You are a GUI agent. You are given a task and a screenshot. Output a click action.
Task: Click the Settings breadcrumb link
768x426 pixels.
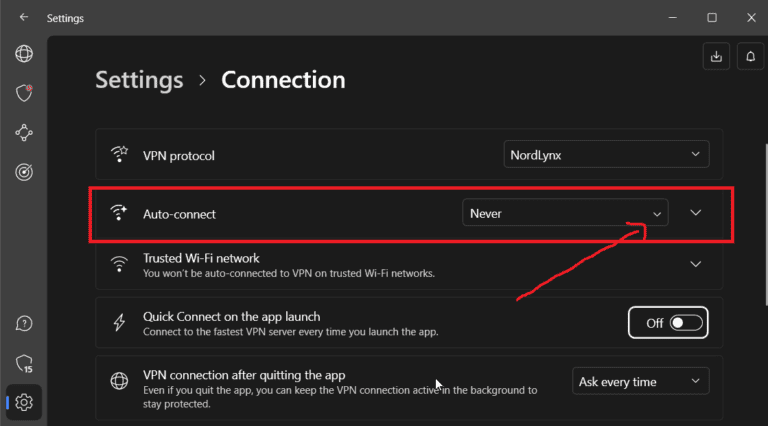139,80
